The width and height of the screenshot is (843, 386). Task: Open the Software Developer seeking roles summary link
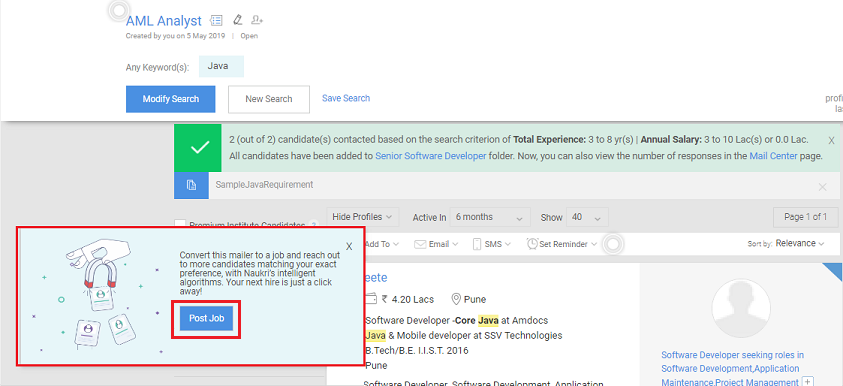tap(732, 369)
